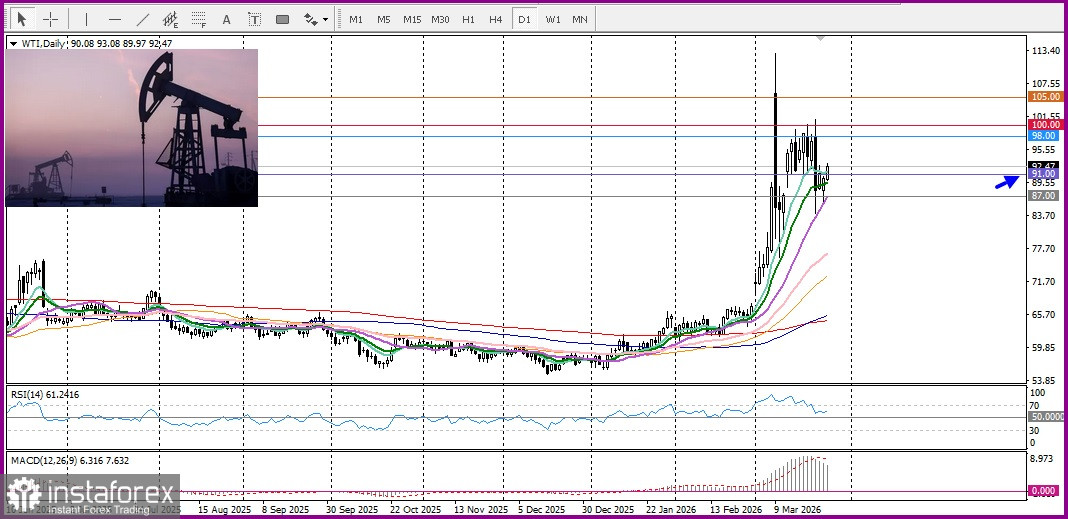1068x519 pixels.
Task: Open the arrows objects dropdown
Action: point(316,19)
